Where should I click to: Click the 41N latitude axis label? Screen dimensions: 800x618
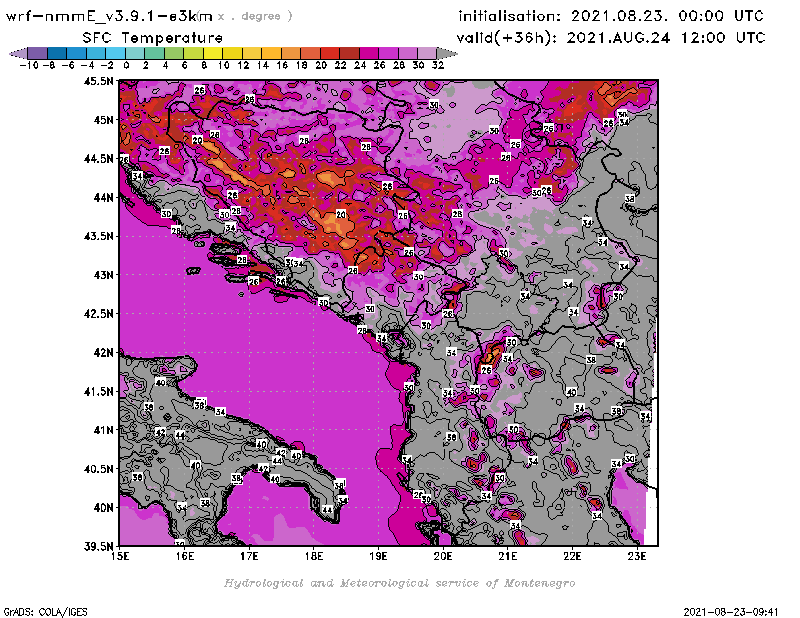(104, 430)
